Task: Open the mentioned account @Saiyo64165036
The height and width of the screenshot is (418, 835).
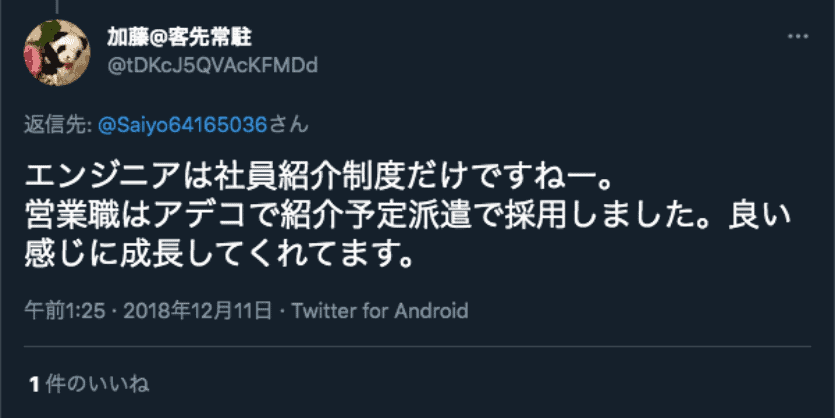Action: 182,125
